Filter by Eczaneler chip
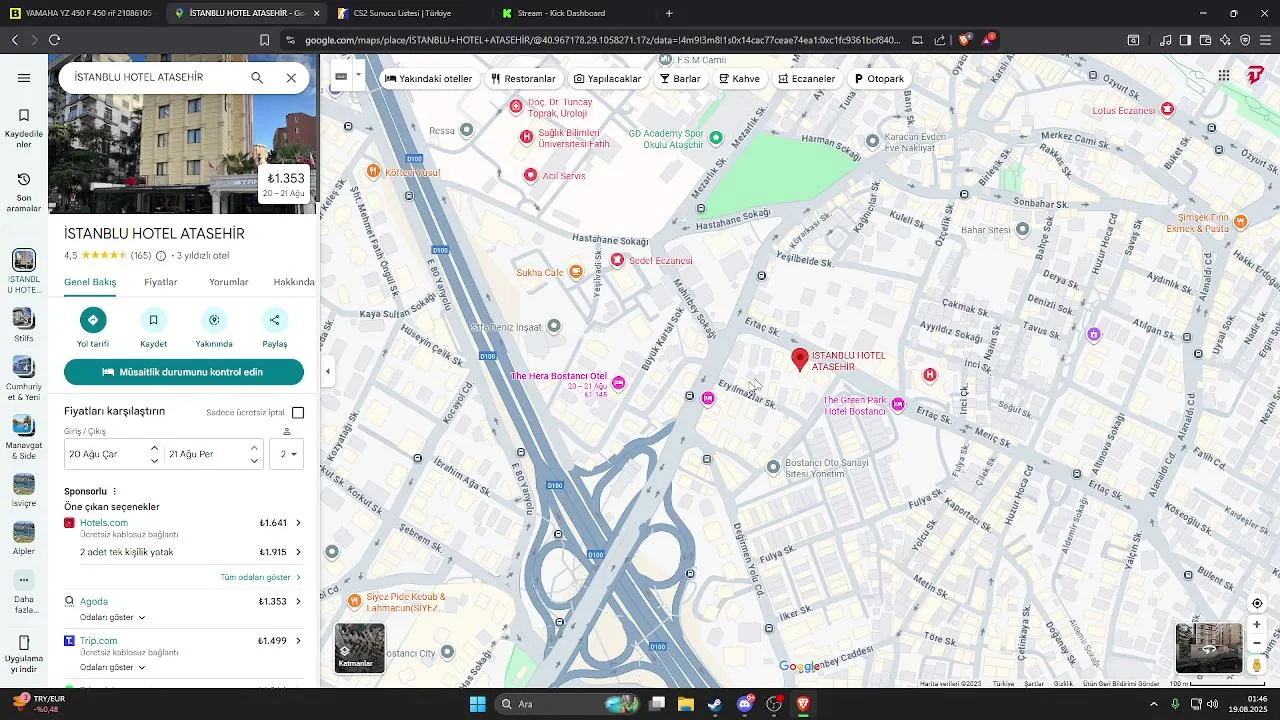The image size is (1280, 720). [x=807, y=79]
